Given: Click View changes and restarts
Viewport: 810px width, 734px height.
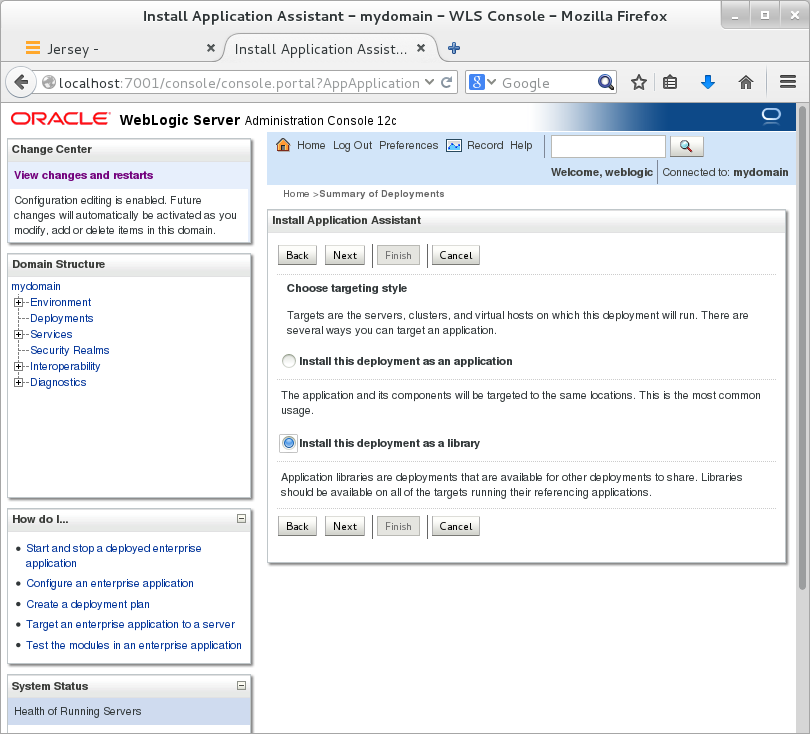Looking at the screenshot, I should [x=83, y=175].
